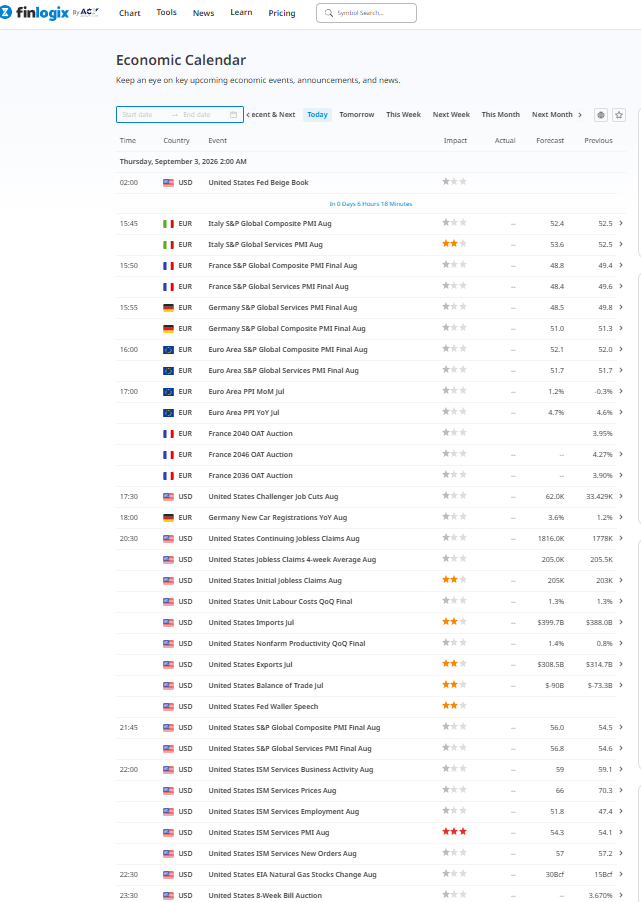Click the search magnifier icon
Screen dimensions: 641x902
coord(329,13)
